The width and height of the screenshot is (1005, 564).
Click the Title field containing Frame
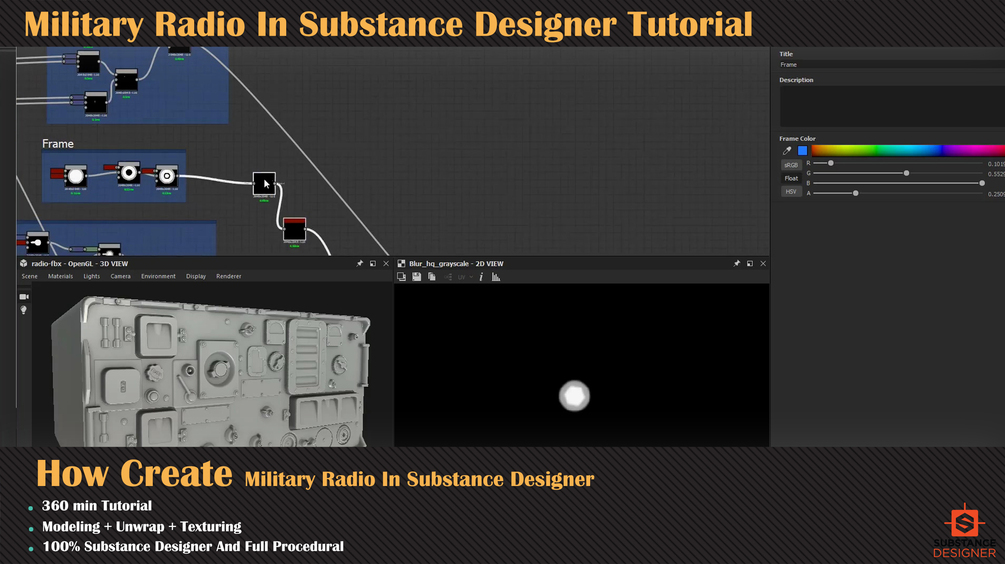892,65
